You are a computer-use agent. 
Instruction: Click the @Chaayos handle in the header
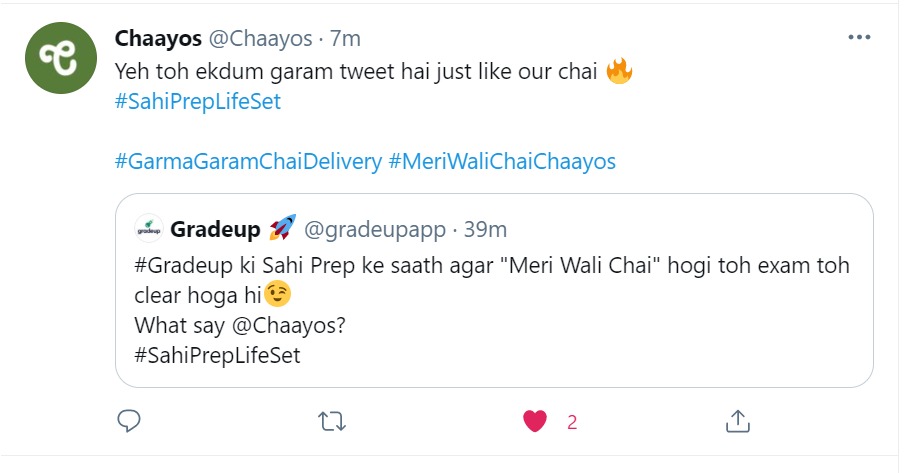[x=256, y=39]
